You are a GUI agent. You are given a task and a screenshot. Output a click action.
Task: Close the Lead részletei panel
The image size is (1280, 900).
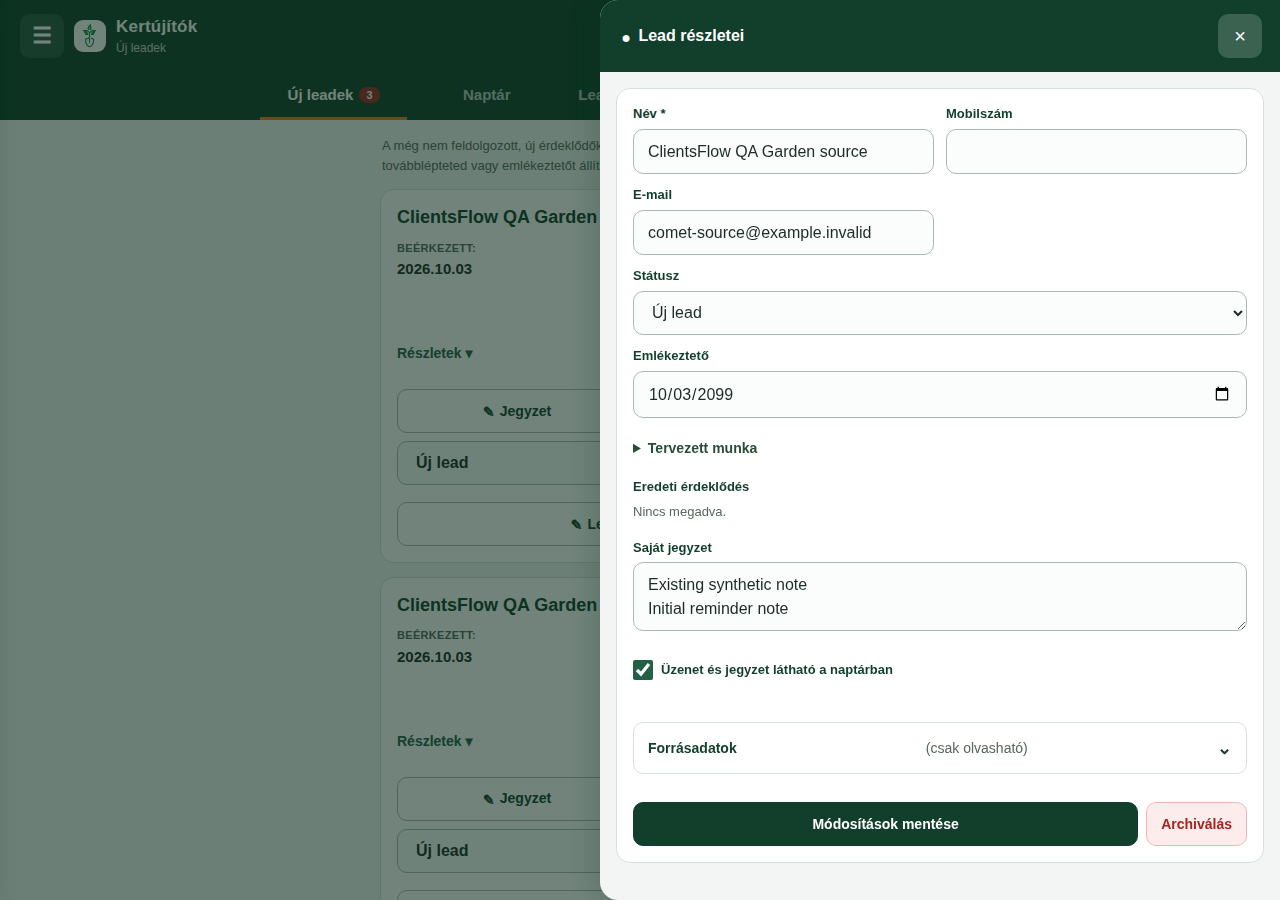(1240, 36)
